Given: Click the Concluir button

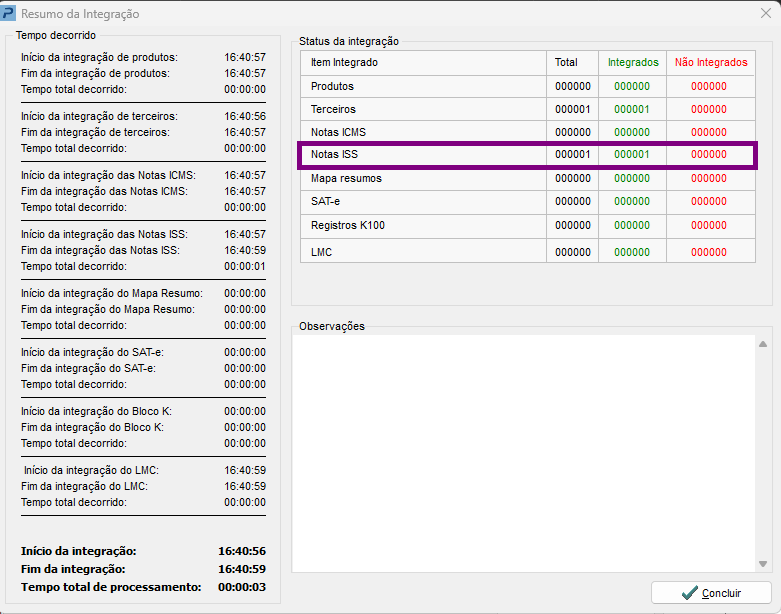Looking at the screenshot, I should tap(711, 593).
